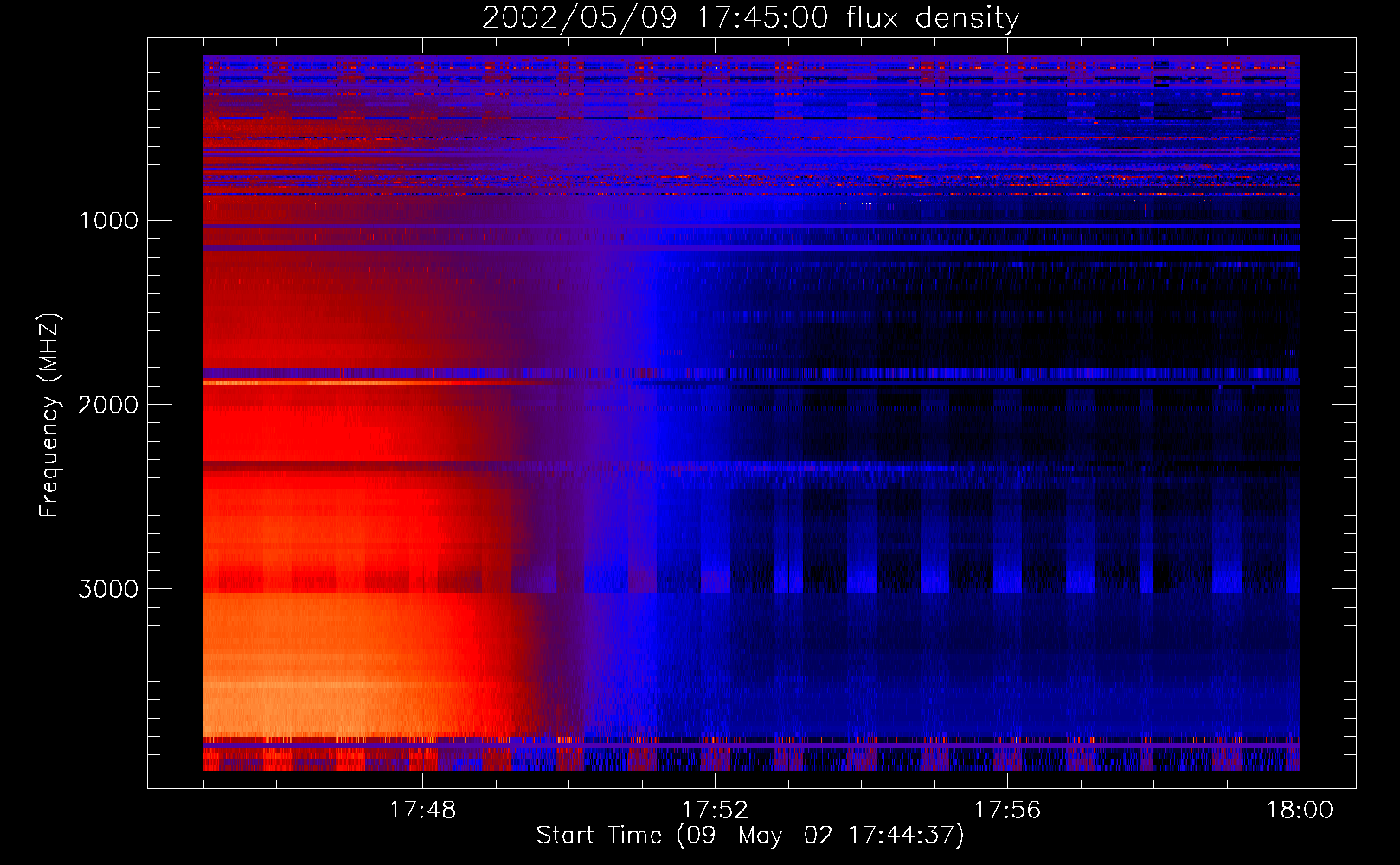Click the 17:52 time axis label

pyautogui.click(x=715, y=811)
